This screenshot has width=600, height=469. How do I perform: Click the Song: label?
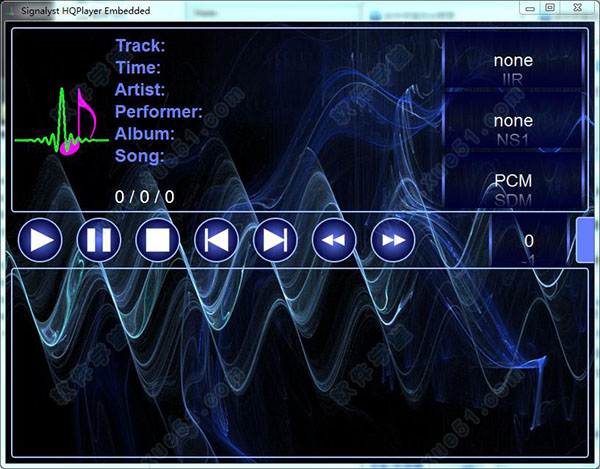point(140,156)
